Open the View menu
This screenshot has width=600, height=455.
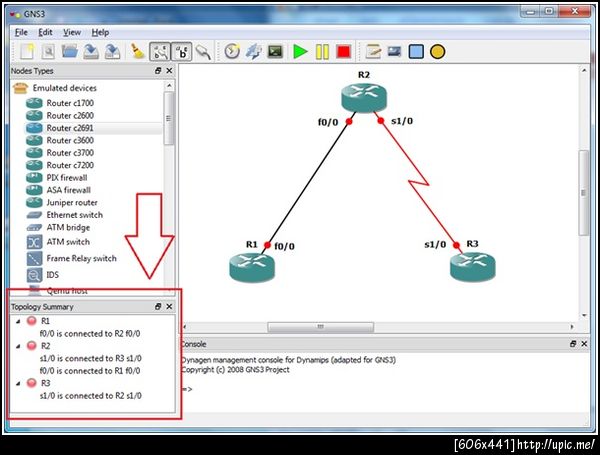pyautogui.click(x=72, y=32)
